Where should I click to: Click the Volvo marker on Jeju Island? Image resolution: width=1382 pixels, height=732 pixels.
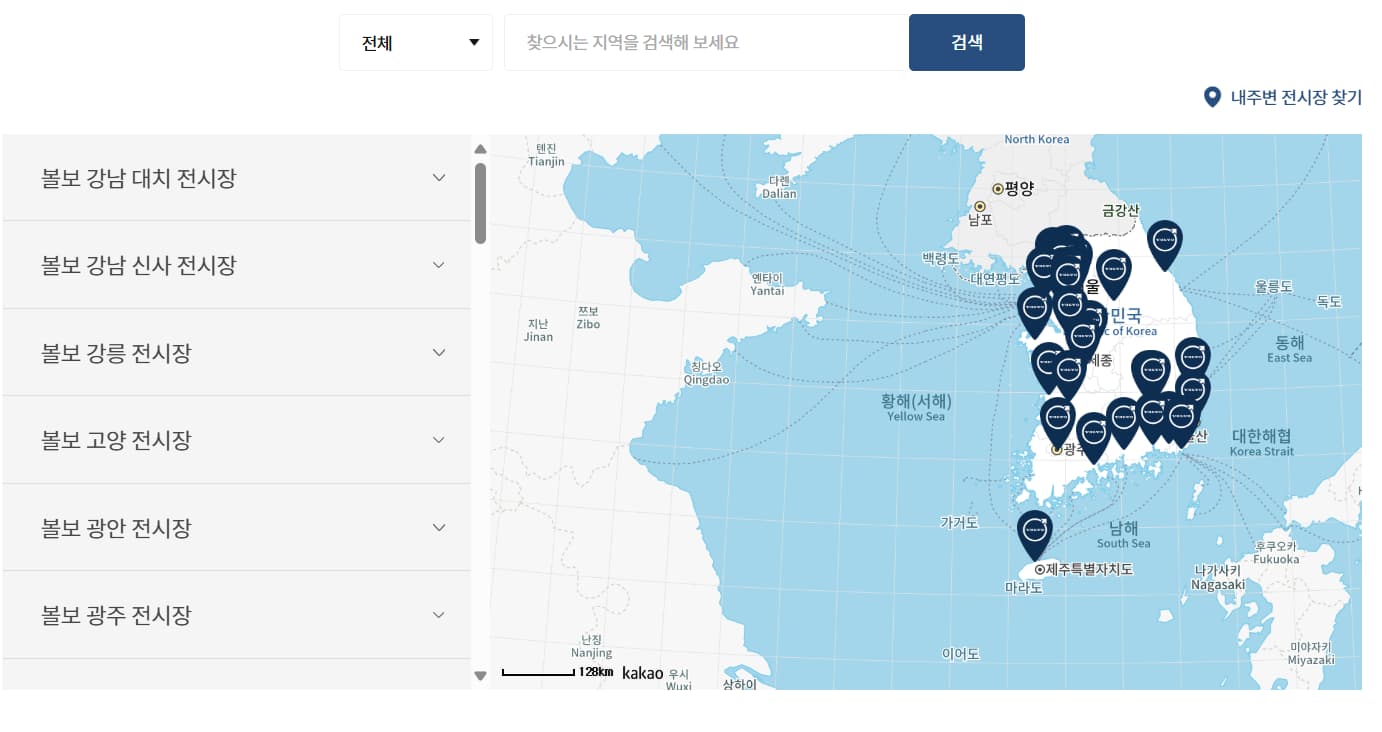tap(1034, 530)
